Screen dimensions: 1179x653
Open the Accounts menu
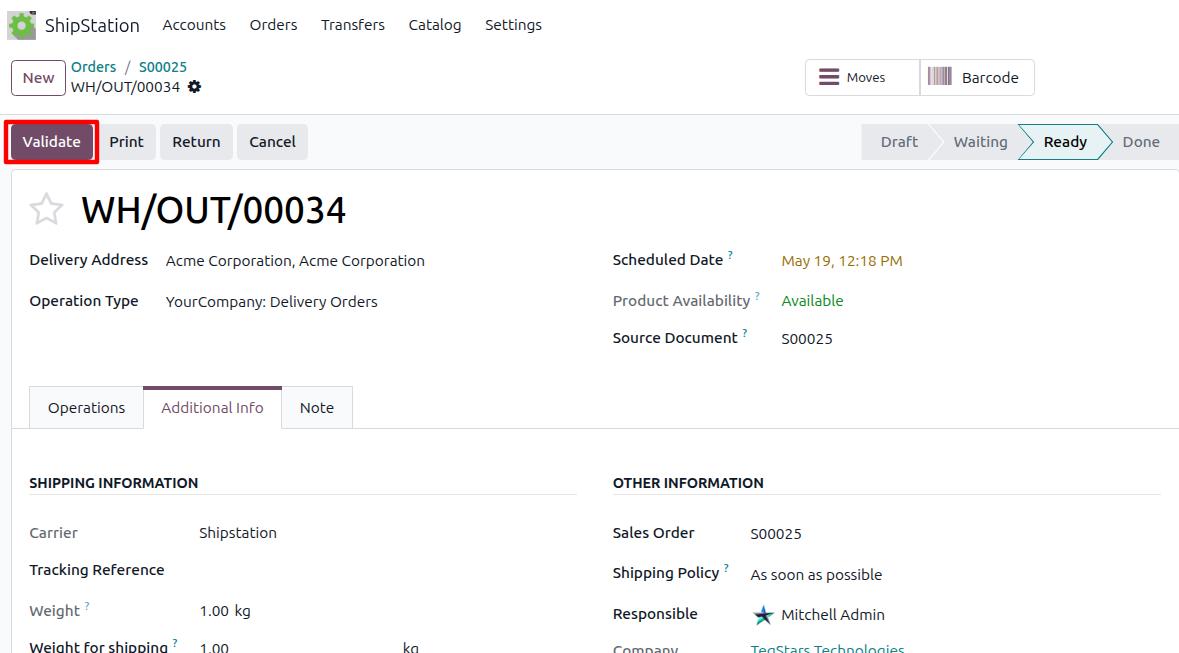click(x=194, y=25)
